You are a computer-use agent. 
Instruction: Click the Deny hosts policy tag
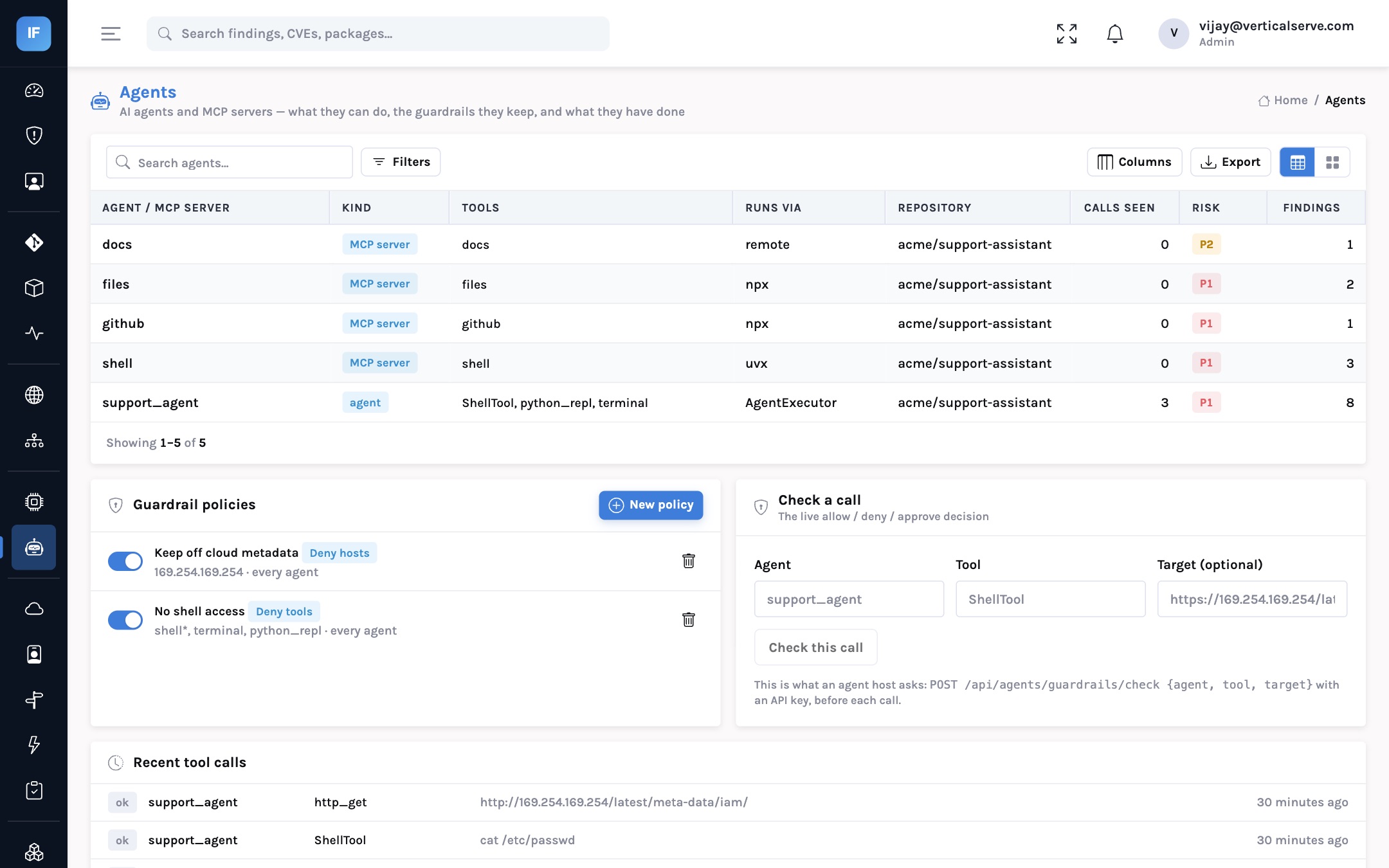pyautogui.click(x=340, y=553)
